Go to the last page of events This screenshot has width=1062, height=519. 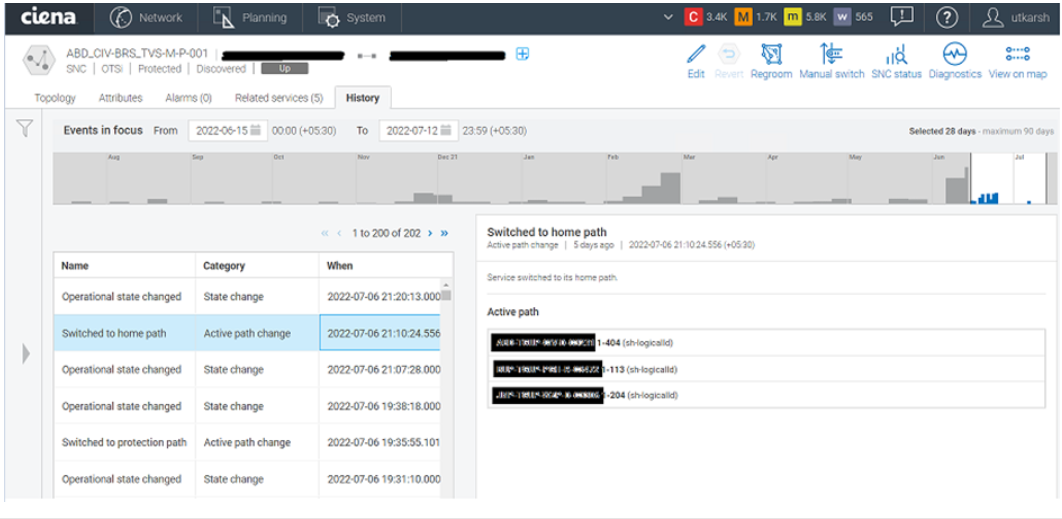click(444, 233)
